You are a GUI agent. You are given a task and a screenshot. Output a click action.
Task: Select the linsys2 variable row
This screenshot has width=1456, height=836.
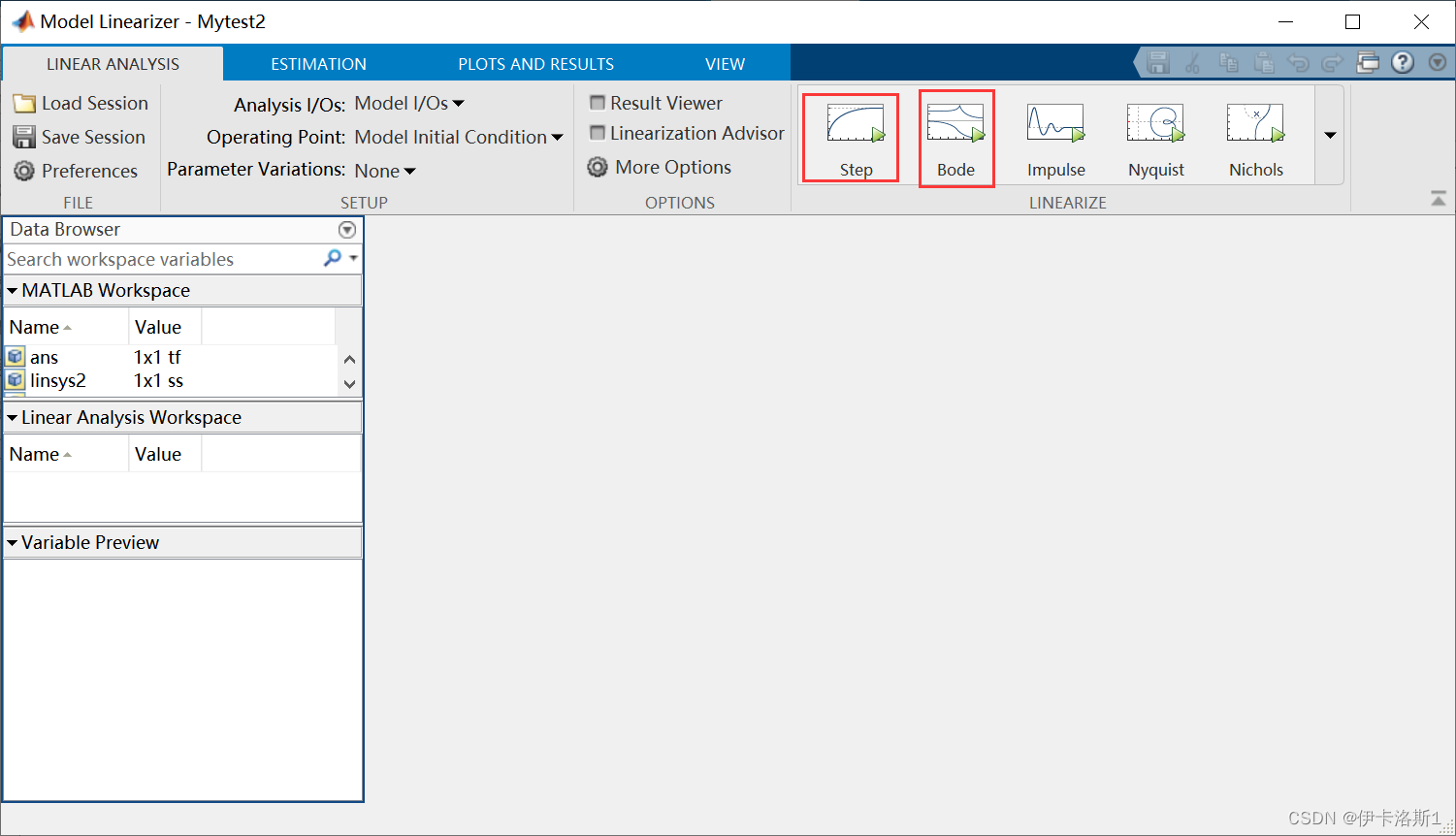(171, 380)
